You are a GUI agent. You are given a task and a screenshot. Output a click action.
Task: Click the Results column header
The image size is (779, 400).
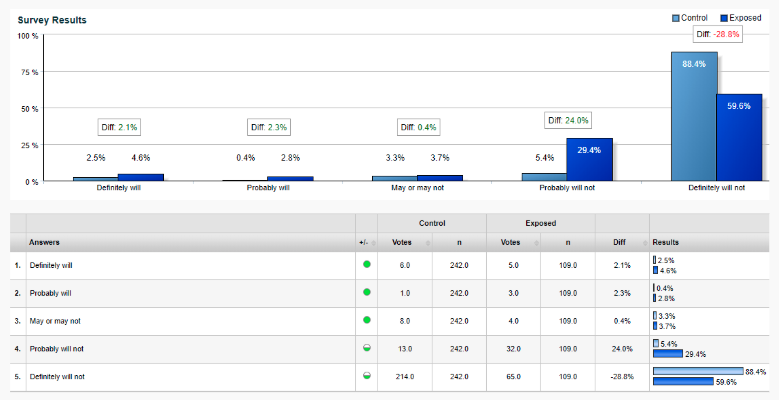tap(666, 242)
